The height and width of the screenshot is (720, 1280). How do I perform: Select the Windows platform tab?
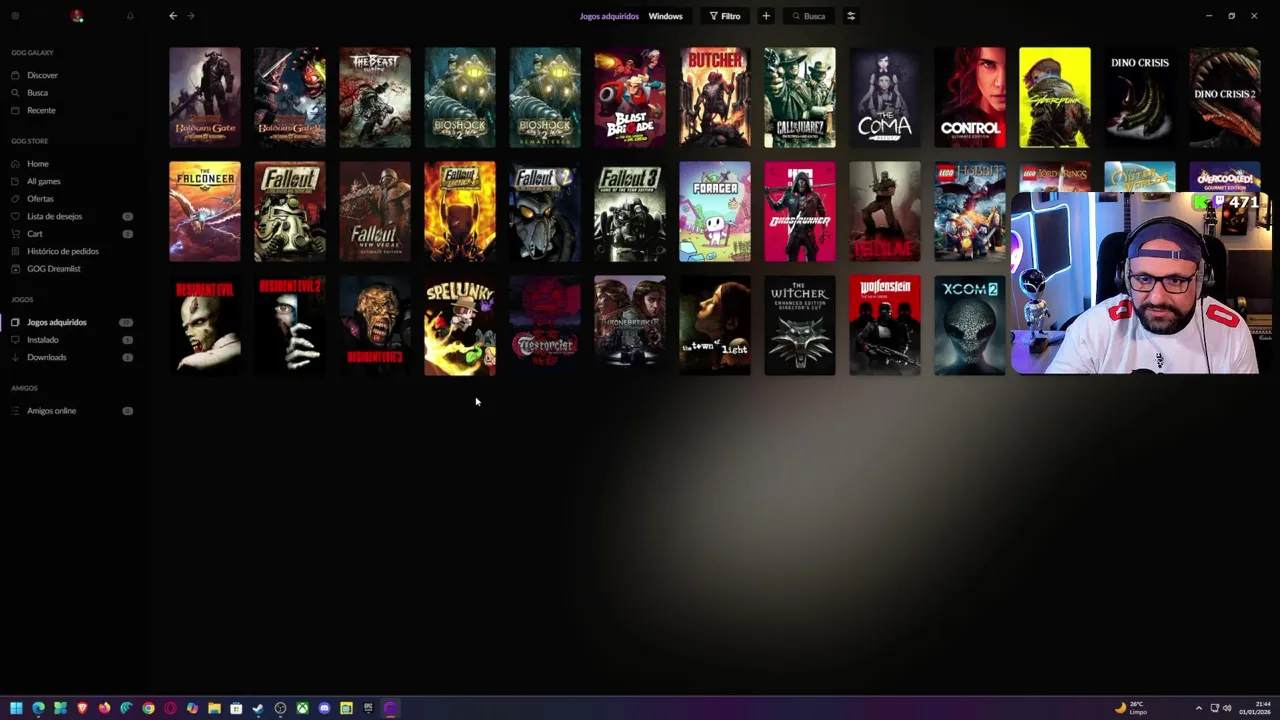tap(665, 16)
